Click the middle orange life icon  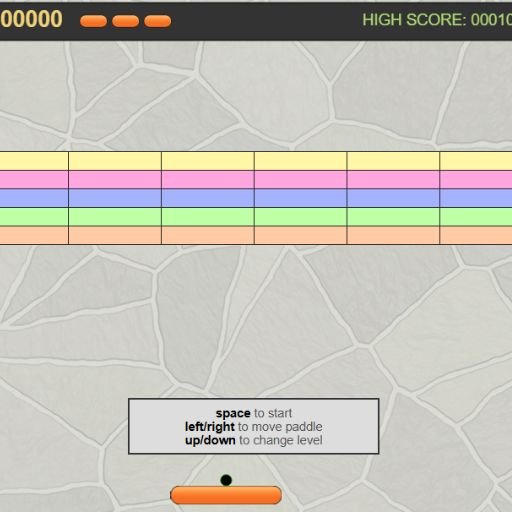[x=126, y=21]
